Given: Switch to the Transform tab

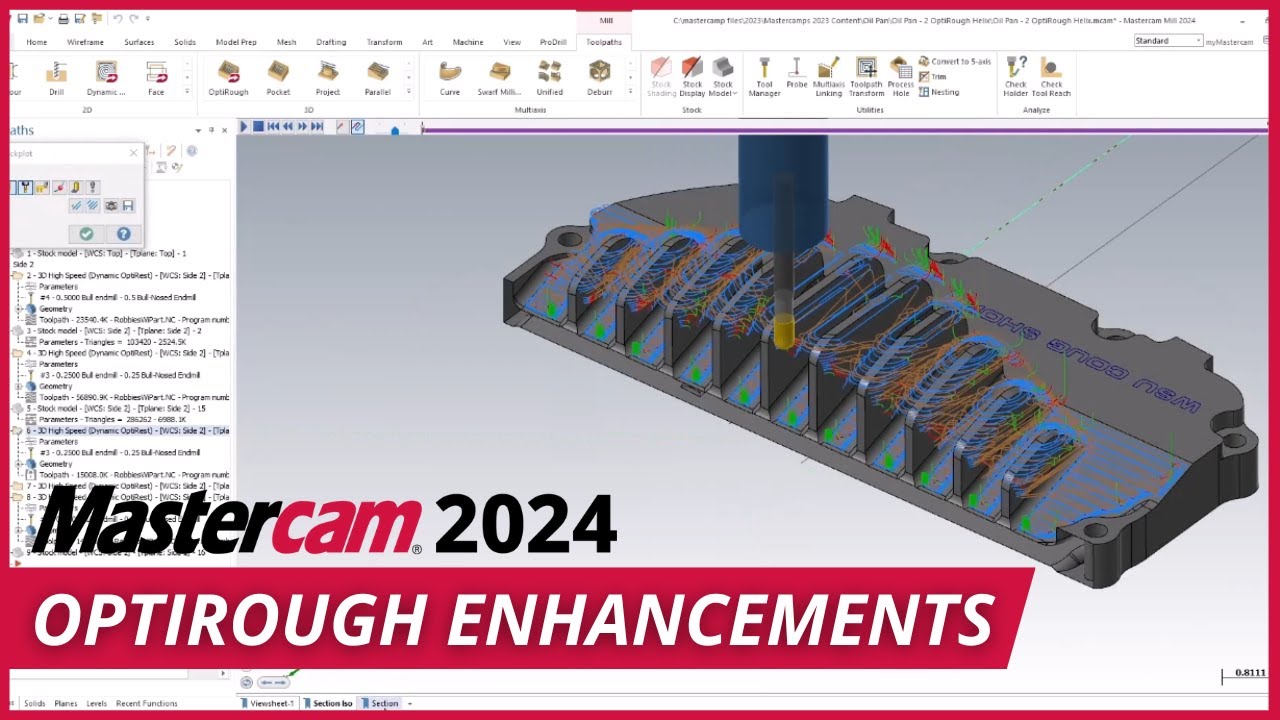Looking at the screenshot, I should coord(384,42).
